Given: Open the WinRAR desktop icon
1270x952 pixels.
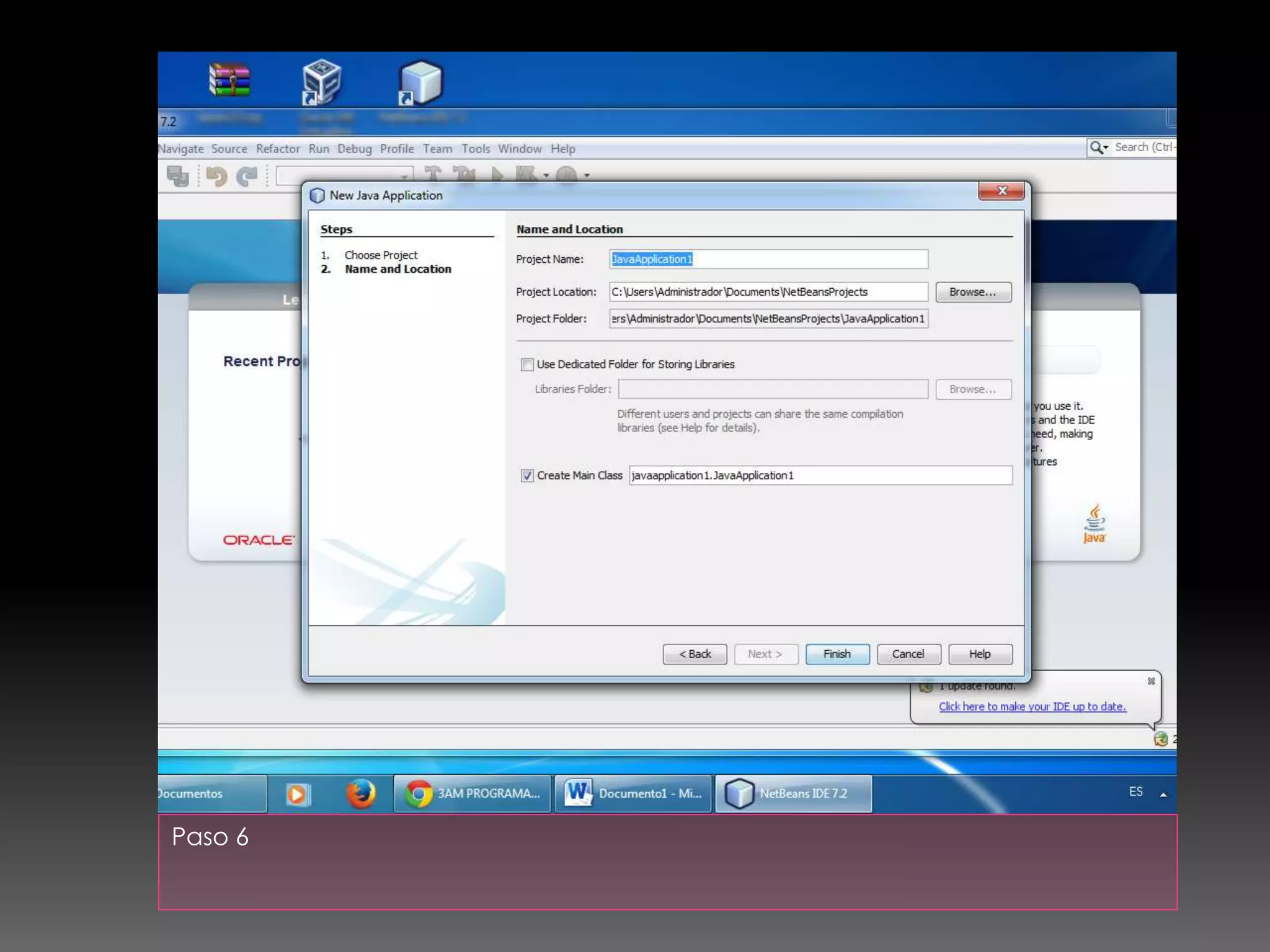Looking at the screenshot, I should coord(229,81).
